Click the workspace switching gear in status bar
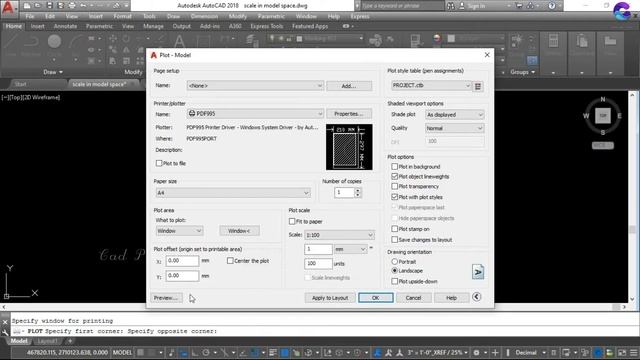 (x=476, y=352)
